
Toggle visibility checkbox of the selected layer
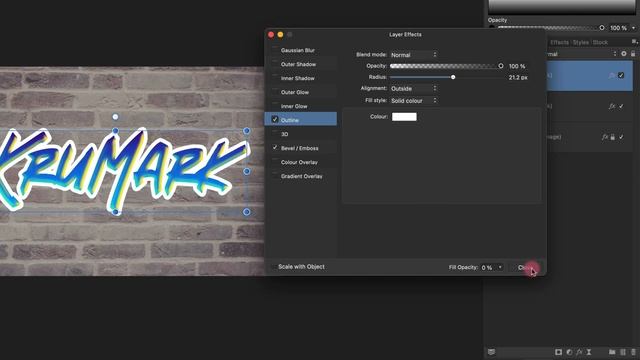click(621, 75)
